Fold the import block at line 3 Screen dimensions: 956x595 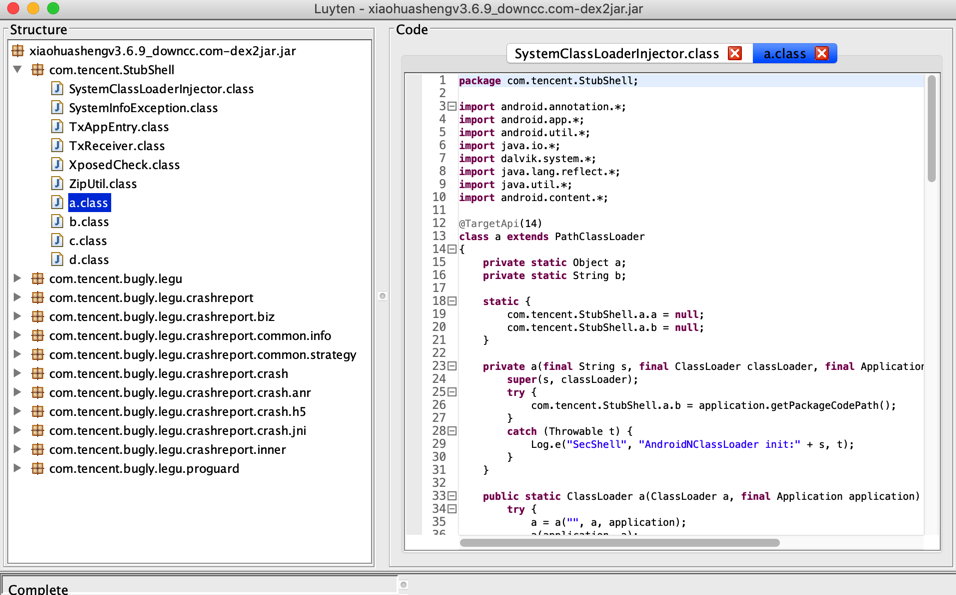point(452,106)
